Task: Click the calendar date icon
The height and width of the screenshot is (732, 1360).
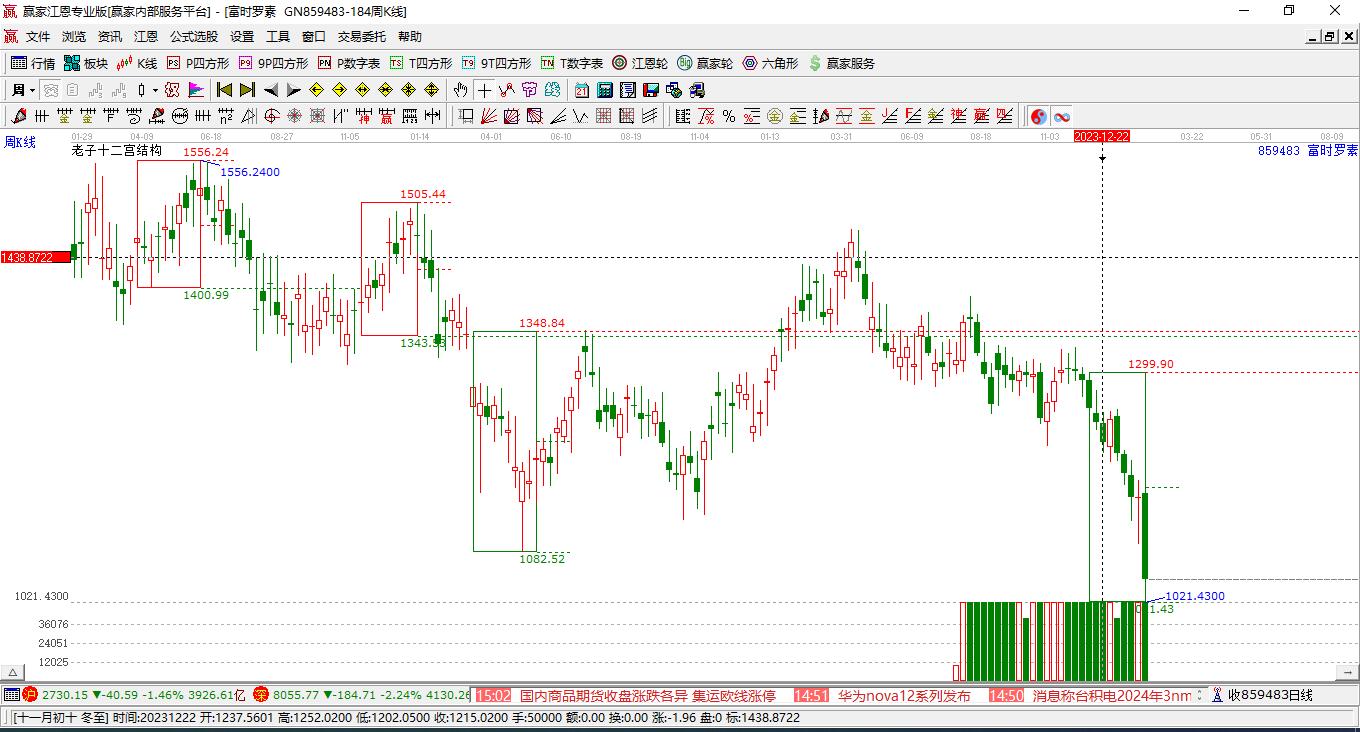Action: tap(581, 90)
